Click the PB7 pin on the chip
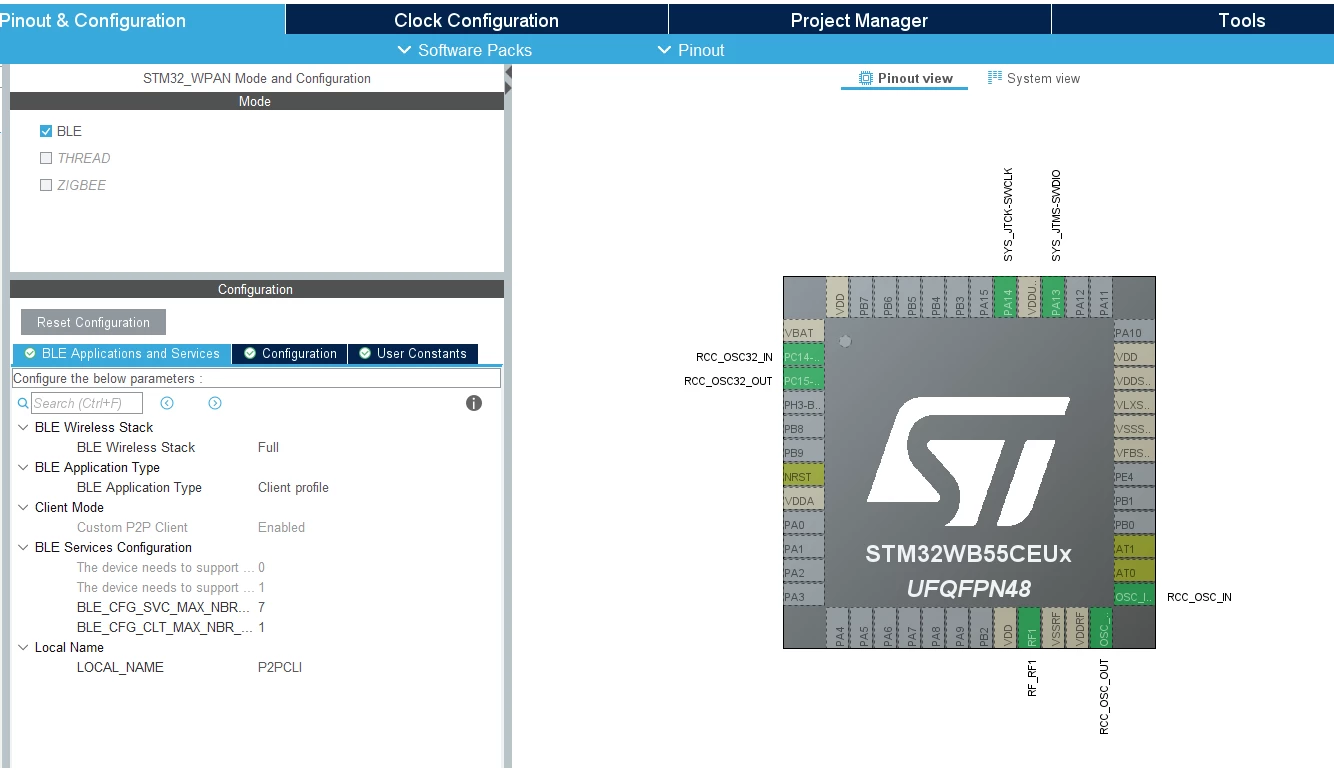The height and width of the screenshot is (770, 1334). (x=864, y=298)
